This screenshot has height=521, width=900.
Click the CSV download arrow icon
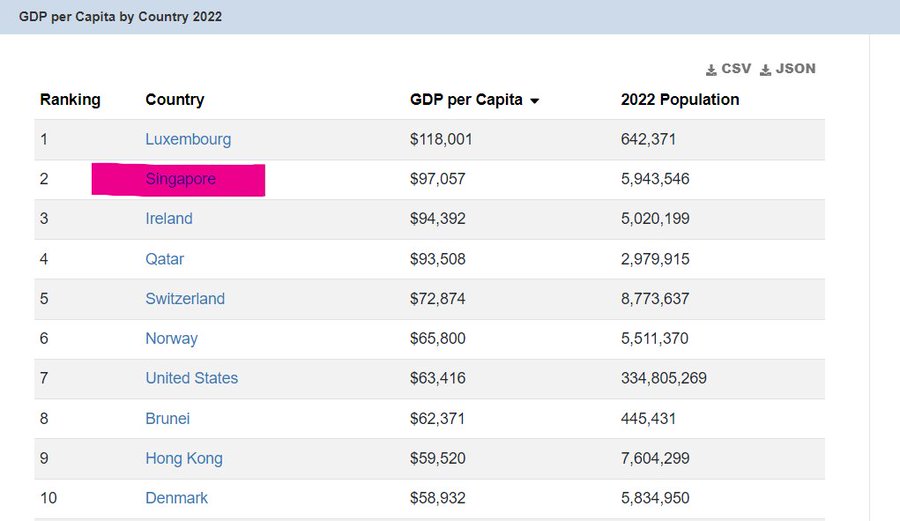(711, 70)
